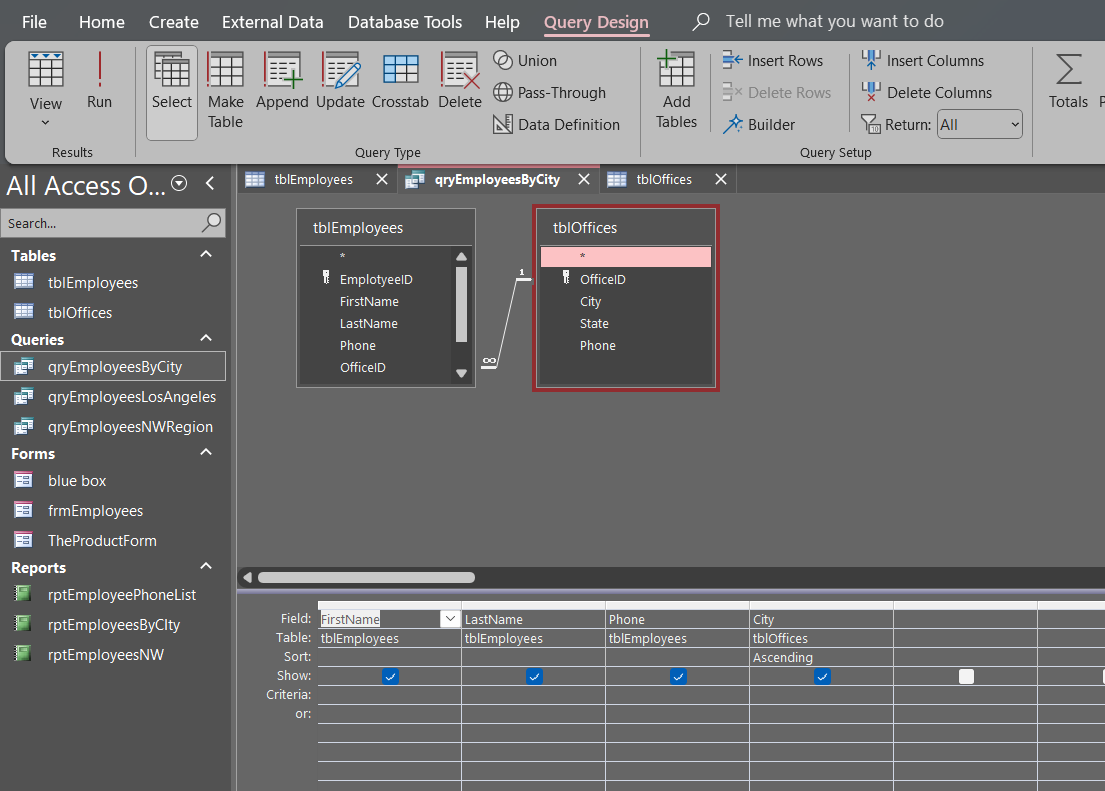Switch to the Create ribbon tab

[x=173, y=22]
